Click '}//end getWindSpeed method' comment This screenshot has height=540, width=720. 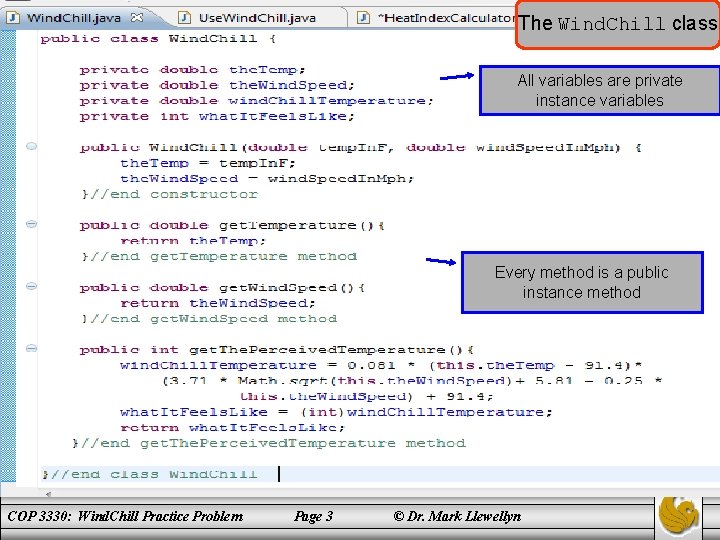tap(209, 319)
